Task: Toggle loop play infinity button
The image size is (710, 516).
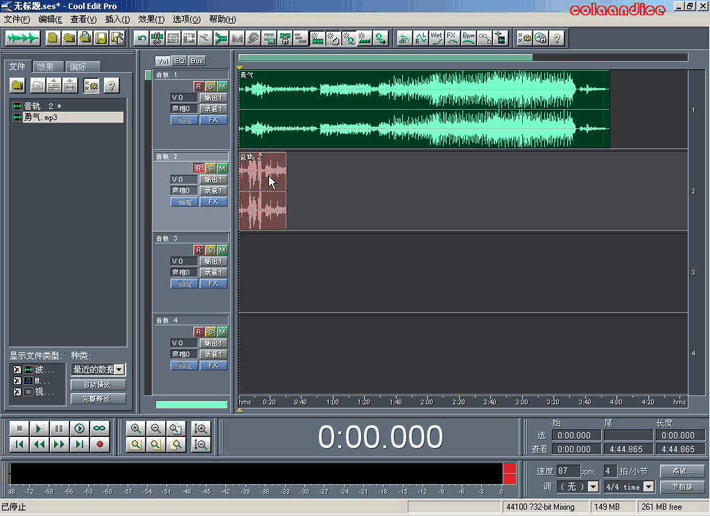Action: pos(99,428)
